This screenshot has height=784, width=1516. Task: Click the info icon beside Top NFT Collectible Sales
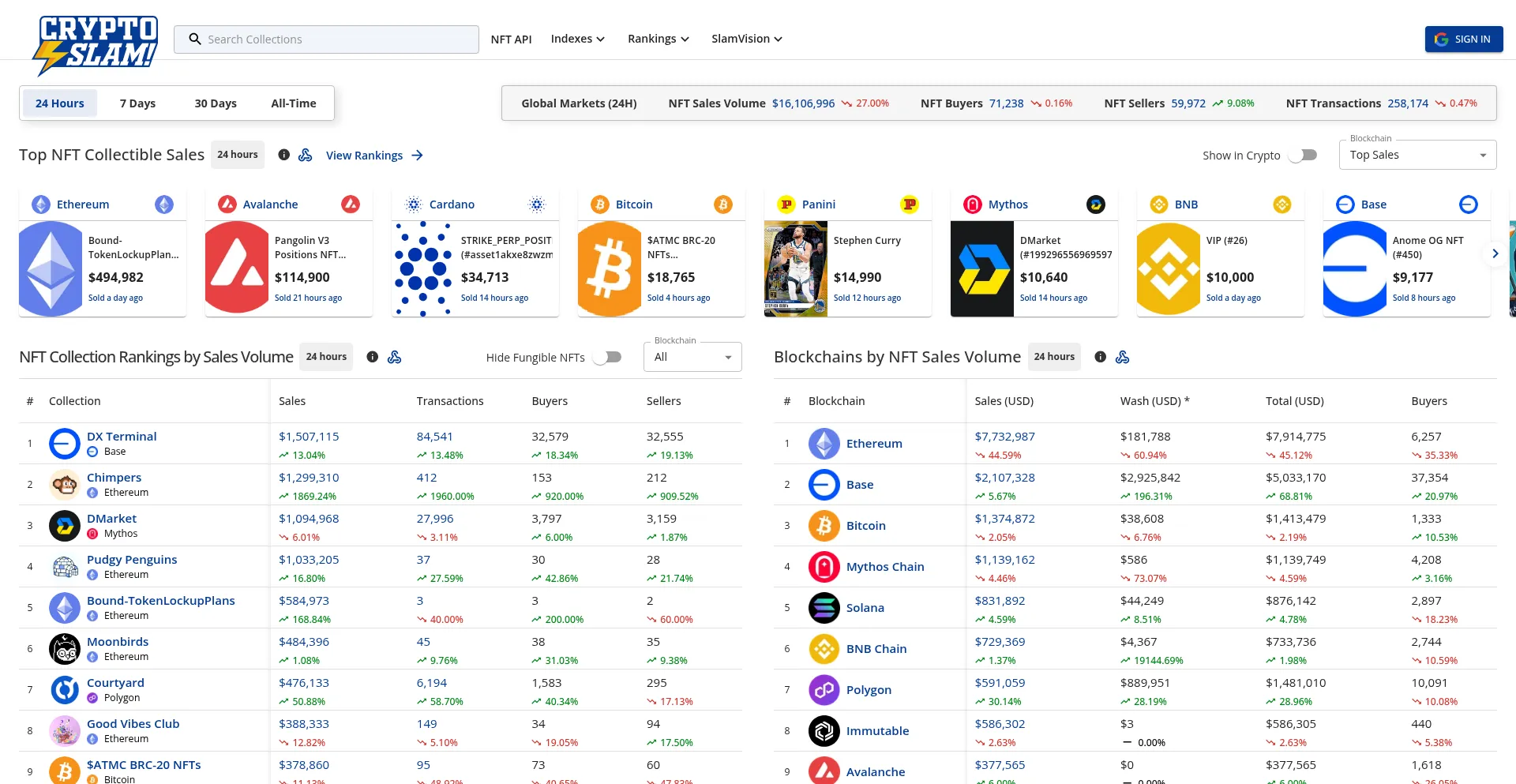[283, 155]
